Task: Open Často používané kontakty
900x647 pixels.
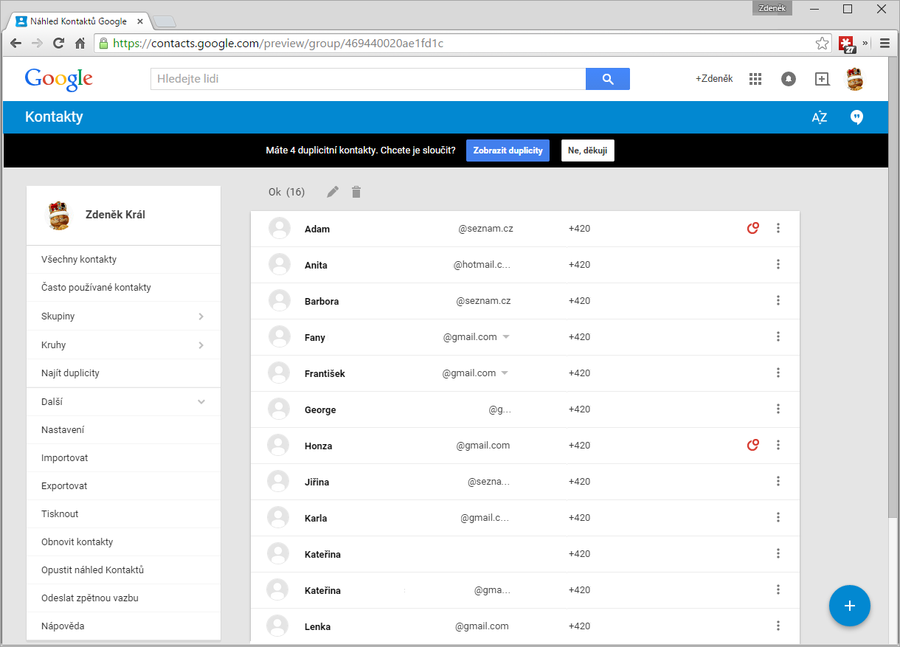Action: pos(123,288)
